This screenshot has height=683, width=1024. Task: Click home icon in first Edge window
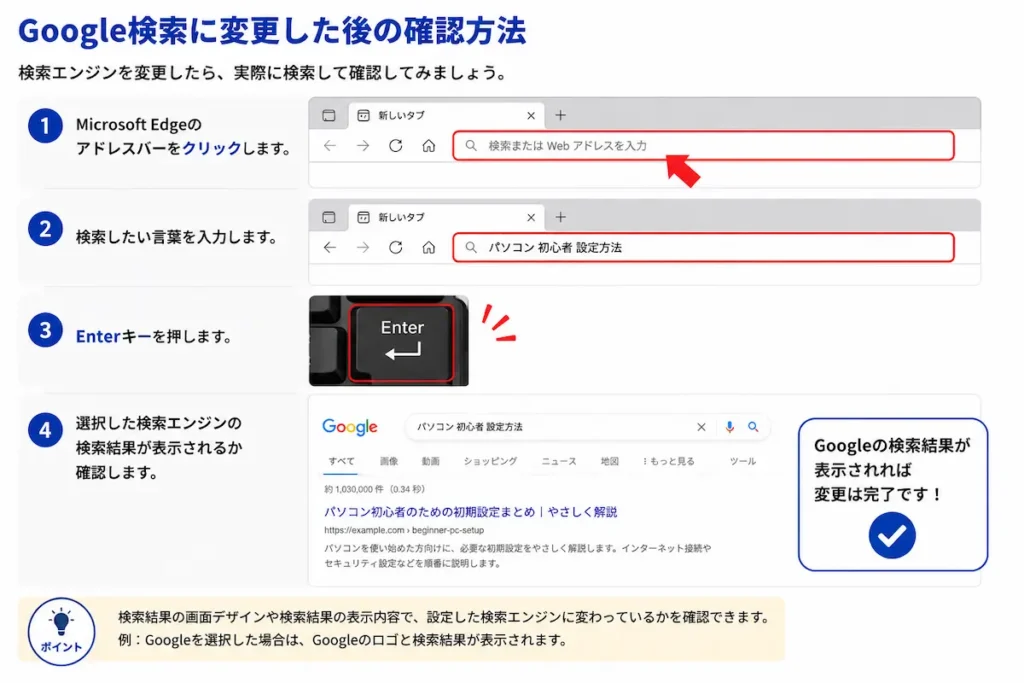428,146
